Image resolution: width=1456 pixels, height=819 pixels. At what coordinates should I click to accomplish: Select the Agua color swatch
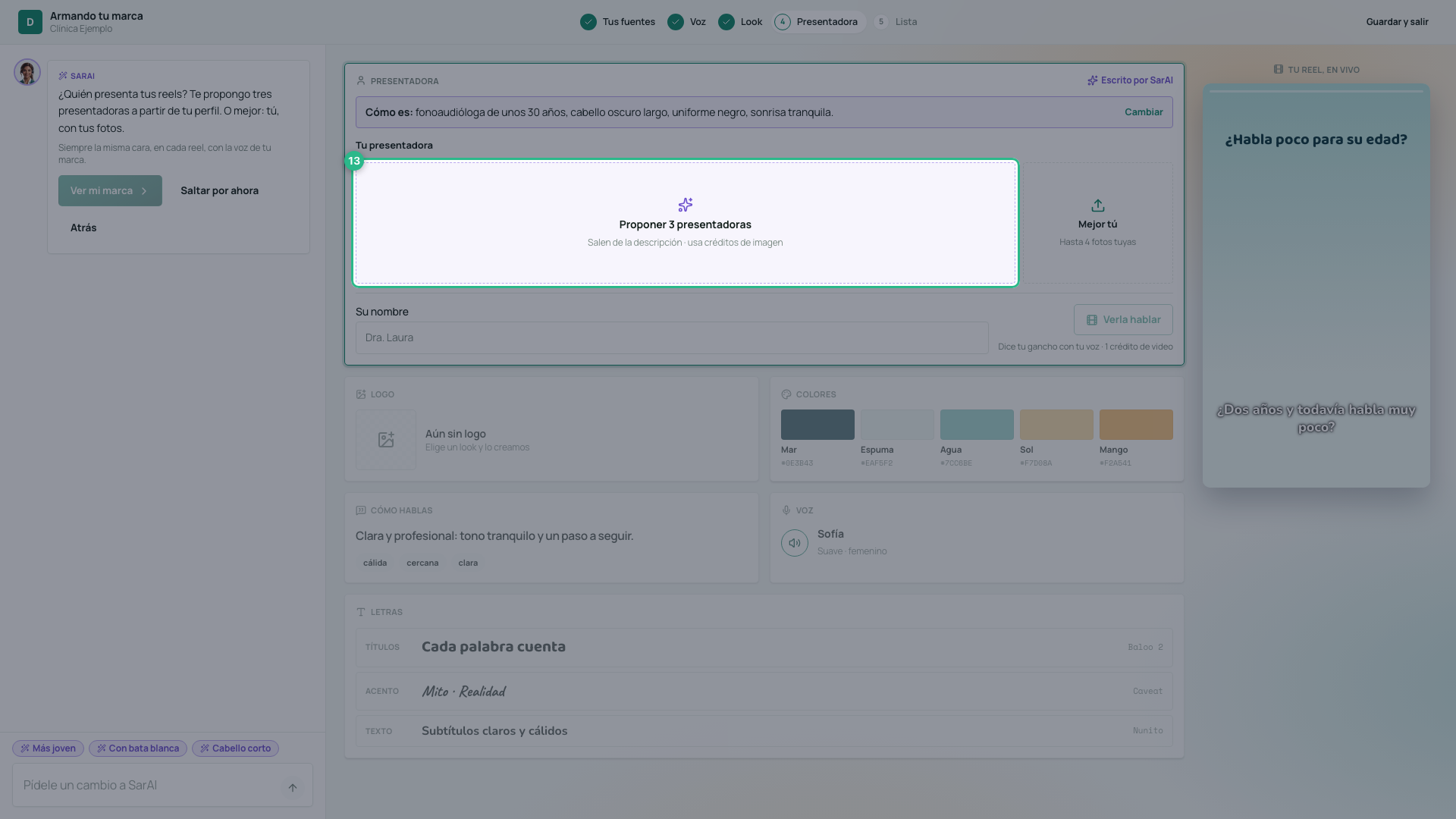tap(977, 425)
